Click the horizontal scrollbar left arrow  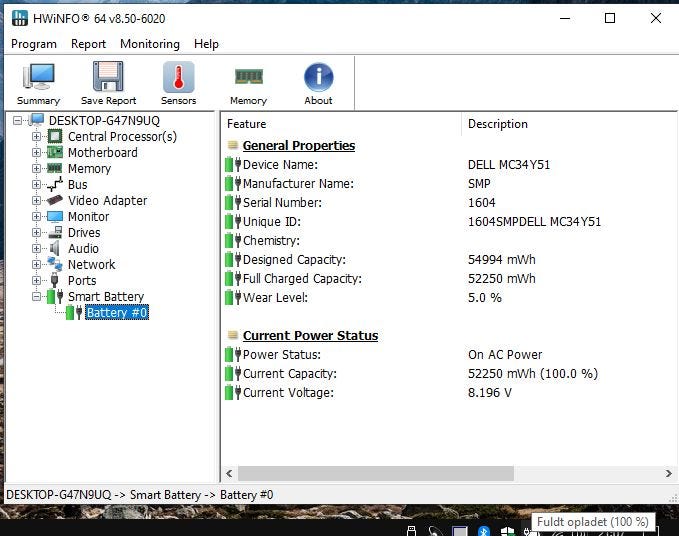click(230, 473)
